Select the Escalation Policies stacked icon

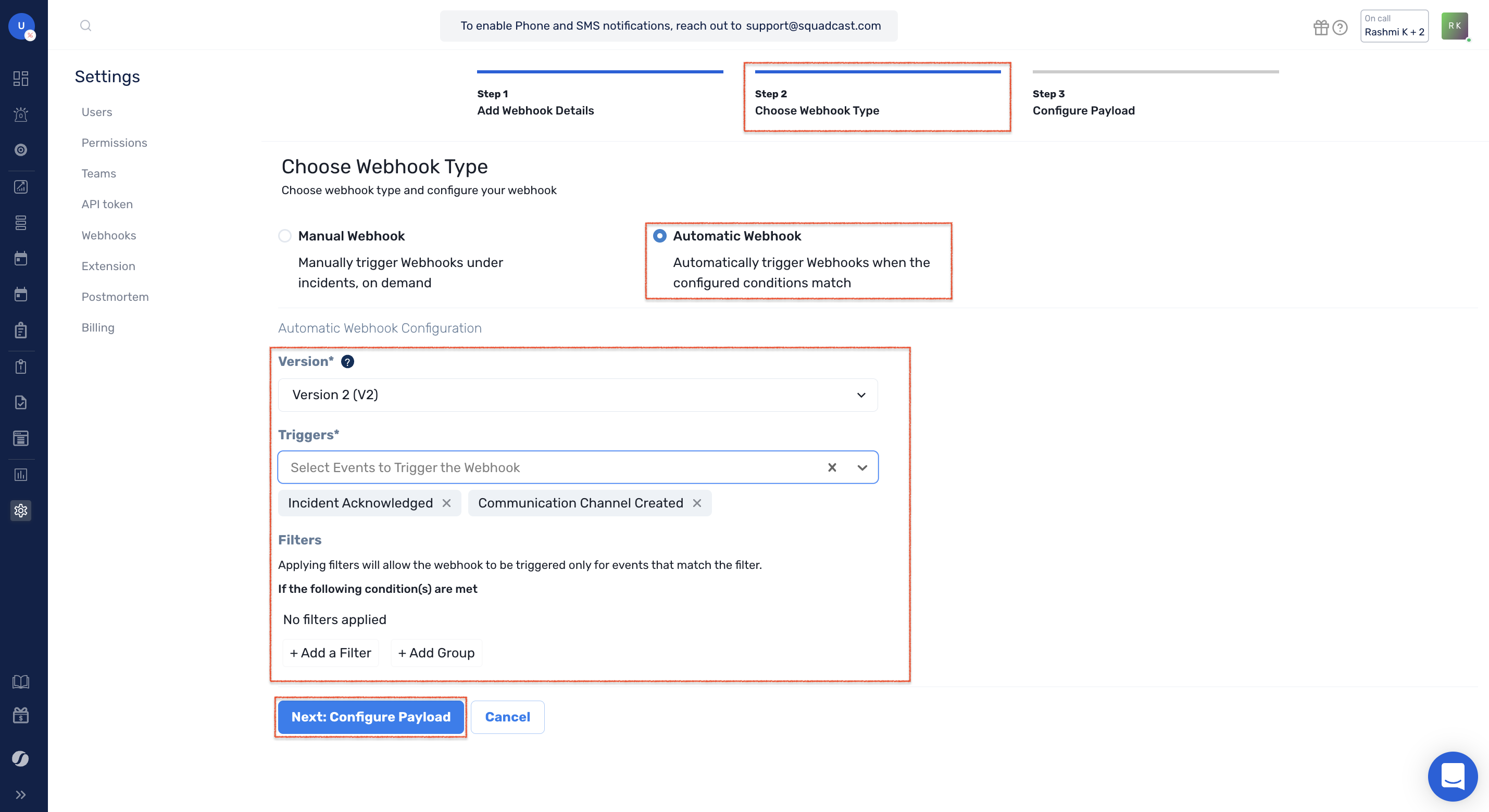(21, 222)
